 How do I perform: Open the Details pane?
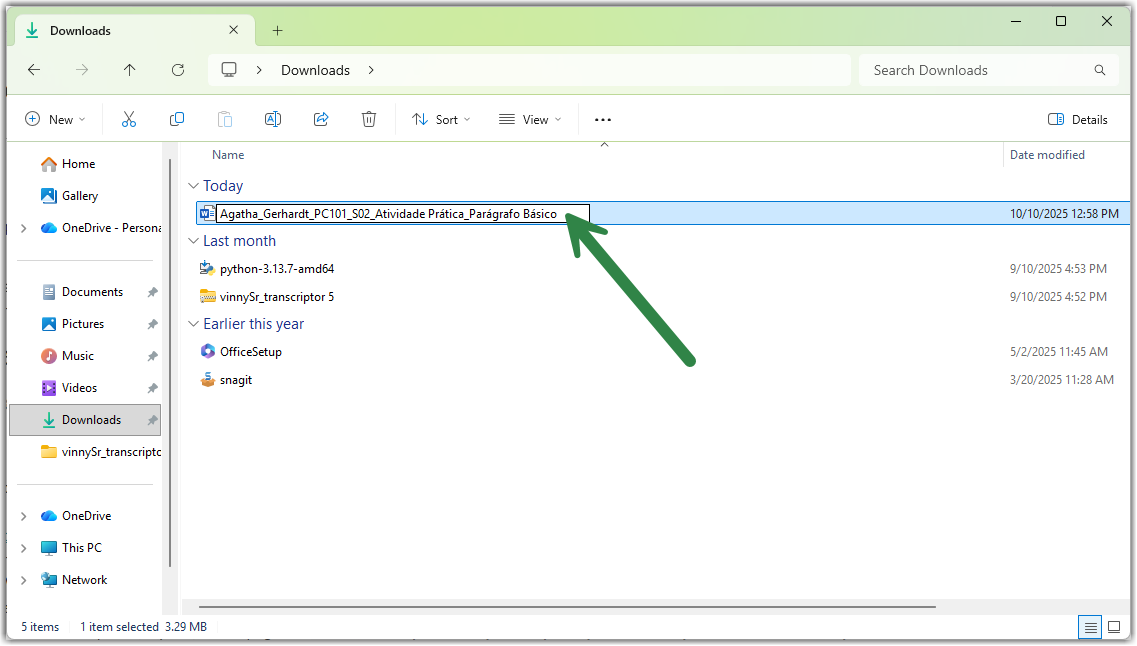1078,119
